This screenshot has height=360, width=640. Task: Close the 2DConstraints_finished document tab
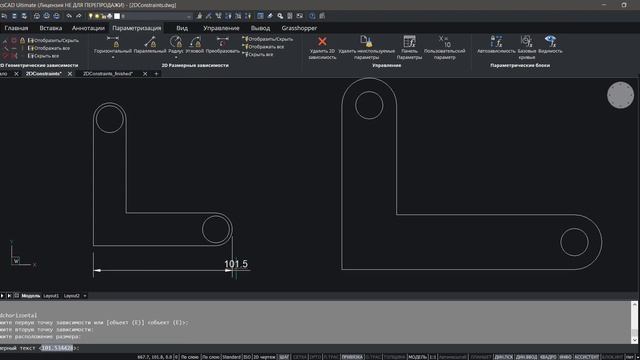point(145,74)
